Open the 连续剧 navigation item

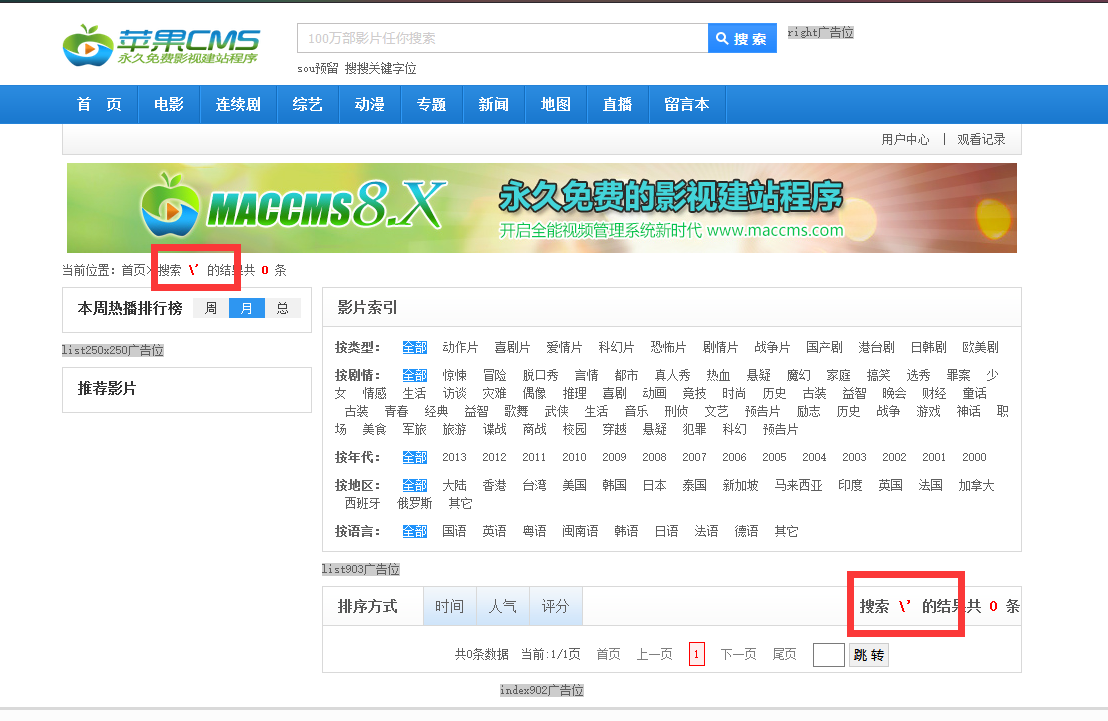point(238,105)
